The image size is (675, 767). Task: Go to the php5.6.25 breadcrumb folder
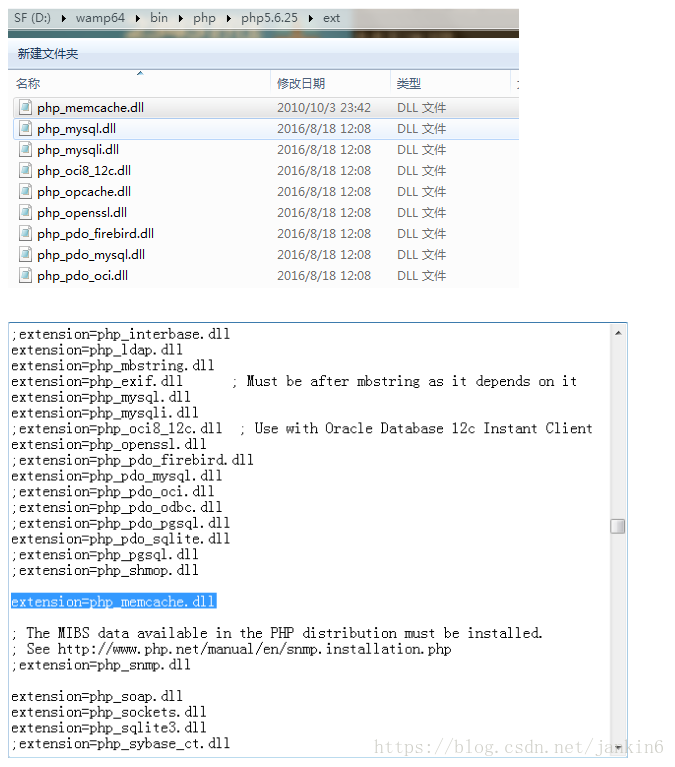270,18
